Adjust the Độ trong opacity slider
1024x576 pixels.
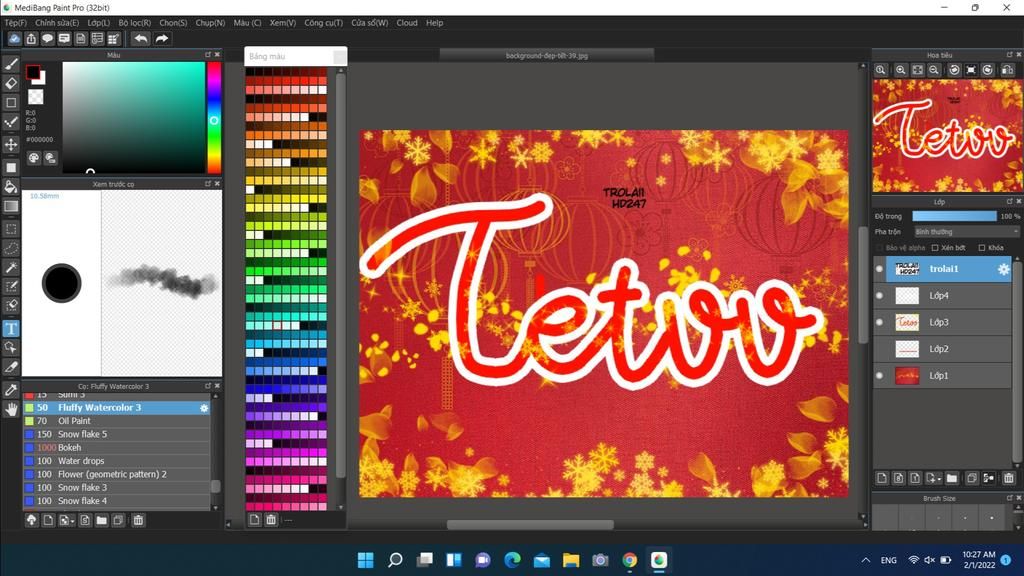pyautogui.click(x=954, y=216)
